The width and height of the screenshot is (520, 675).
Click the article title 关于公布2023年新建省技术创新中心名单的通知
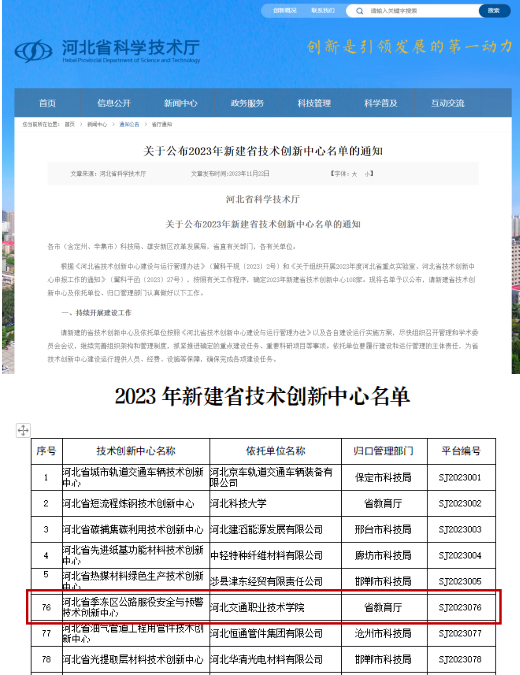[x=263, y=151]
